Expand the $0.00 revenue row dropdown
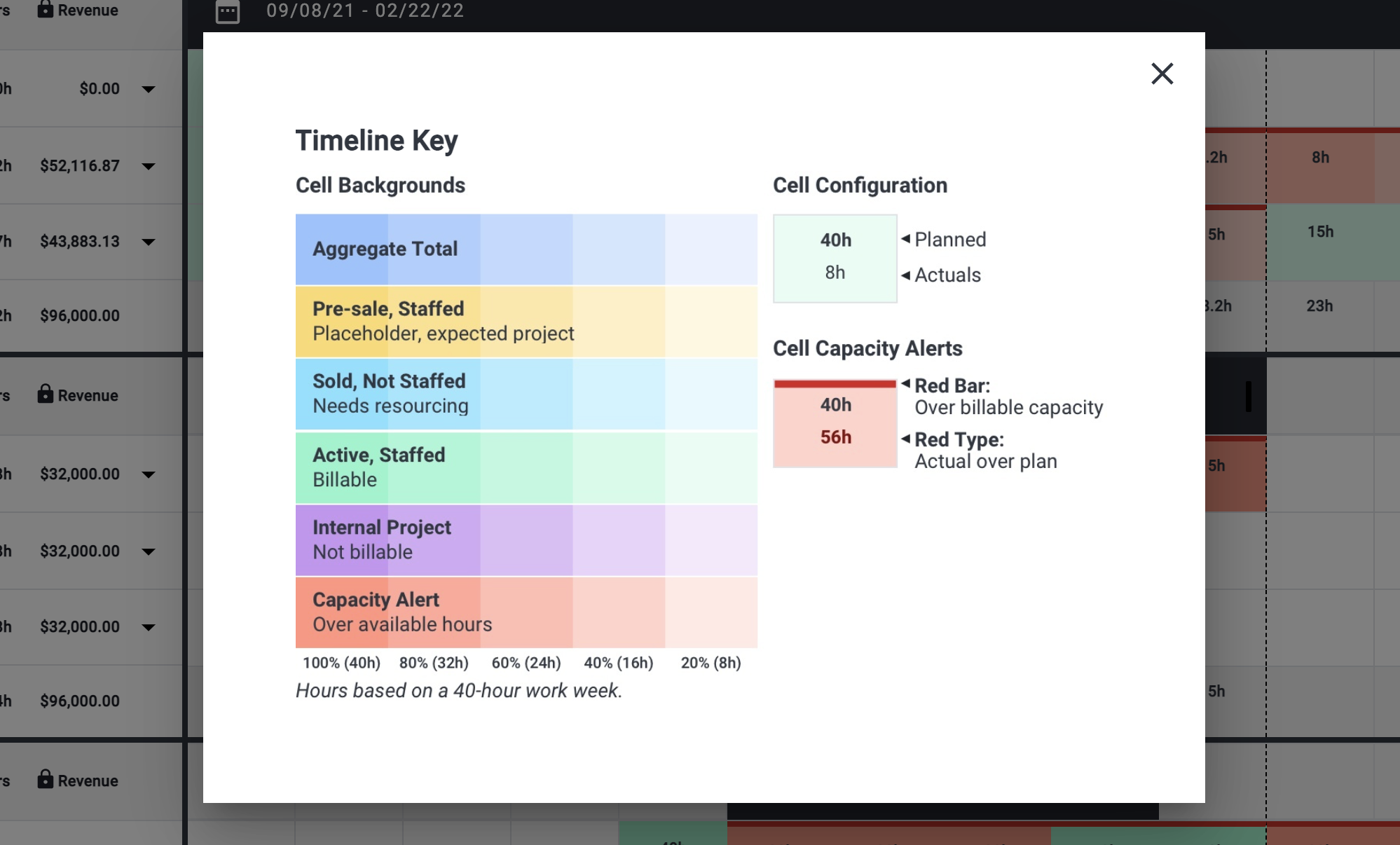The image size is (1400, 845). coord(148,89)
